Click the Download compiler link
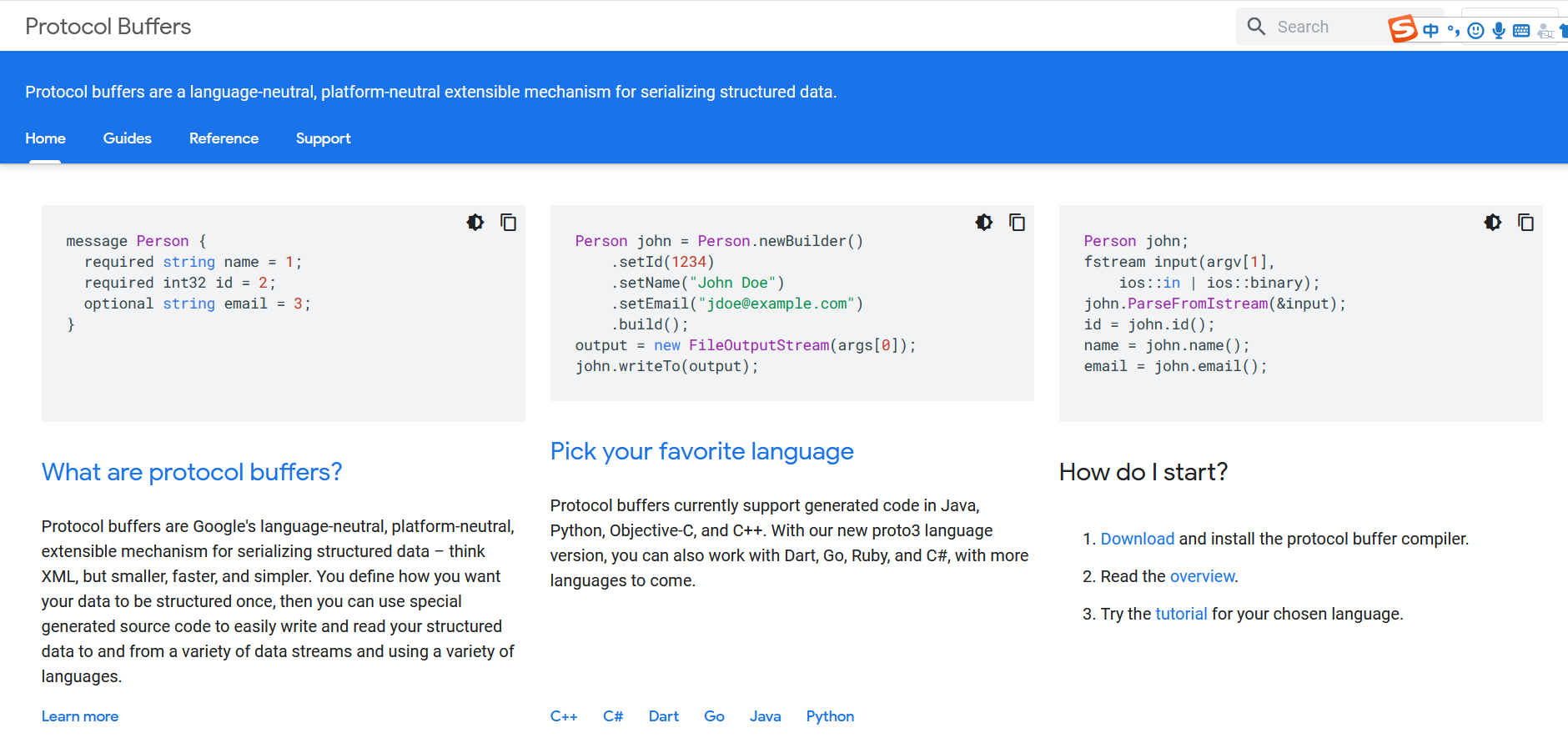 click(1138, 539)
